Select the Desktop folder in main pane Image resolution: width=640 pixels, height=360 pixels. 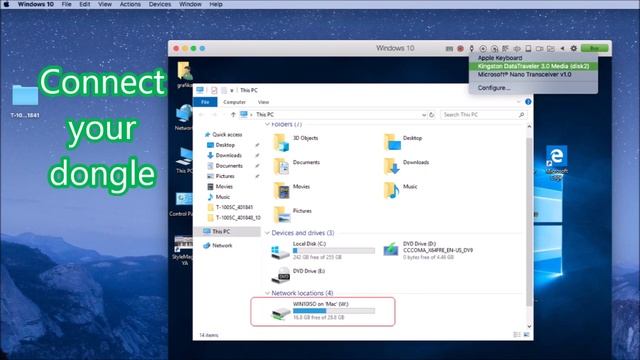[403, 142]
